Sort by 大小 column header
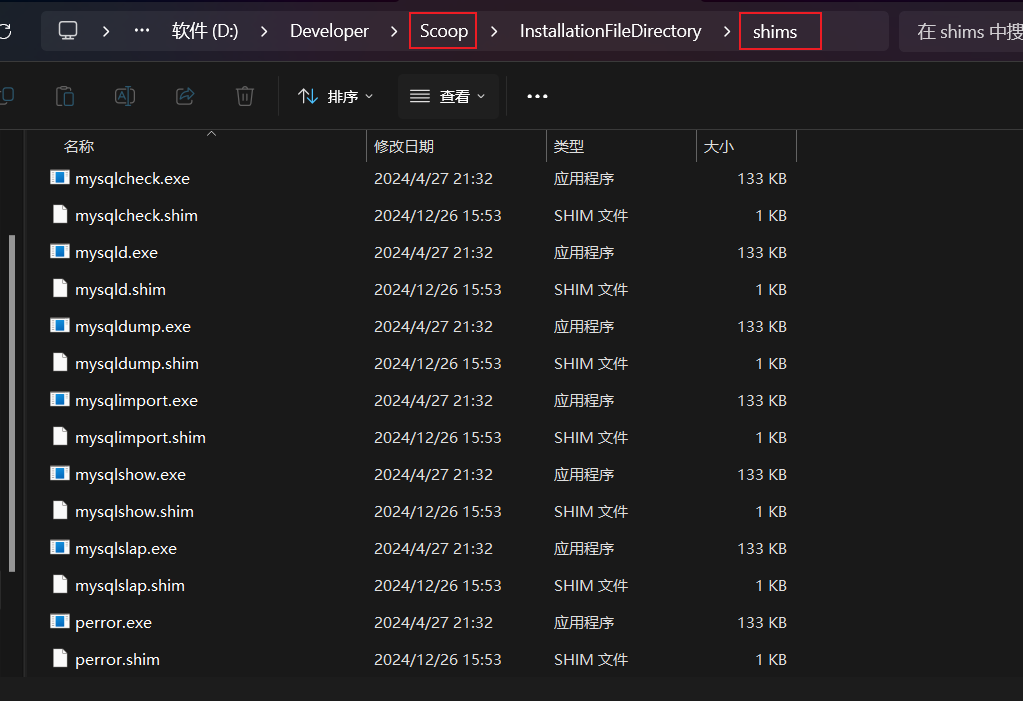1023x701 pixels. [x=746, y=146]
